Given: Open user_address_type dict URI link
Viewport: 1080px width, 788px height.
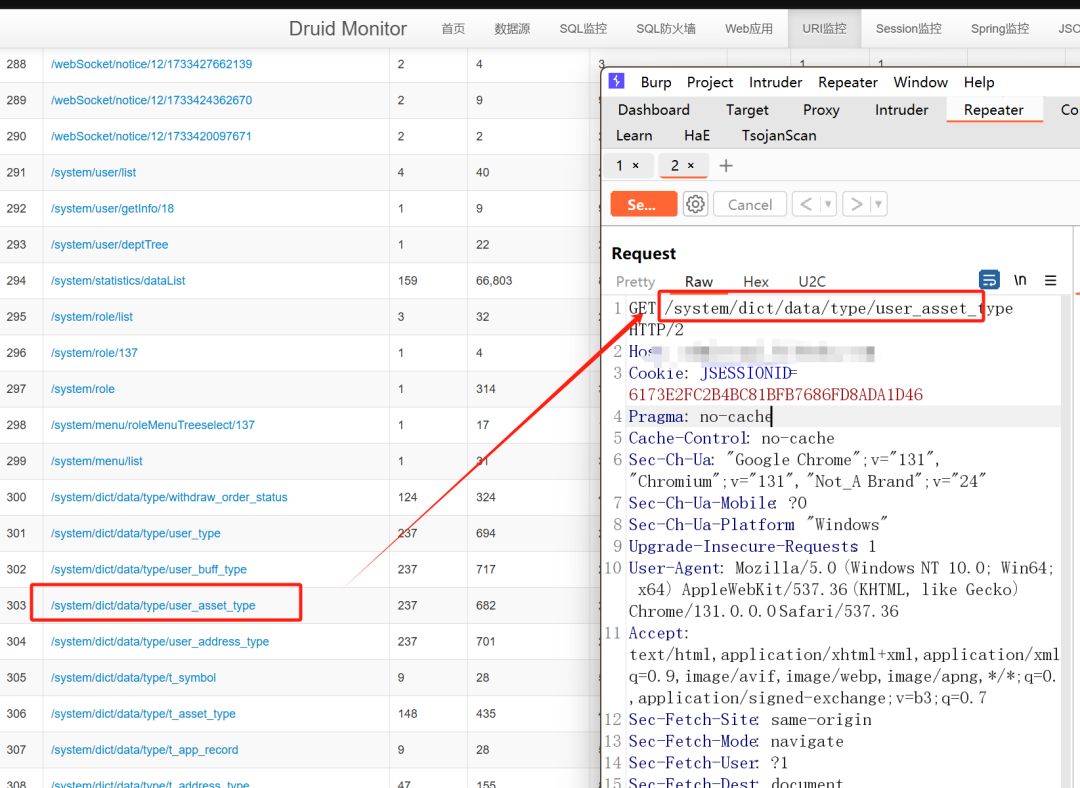Looking at the screenshot, I should (x=160, y=641).
